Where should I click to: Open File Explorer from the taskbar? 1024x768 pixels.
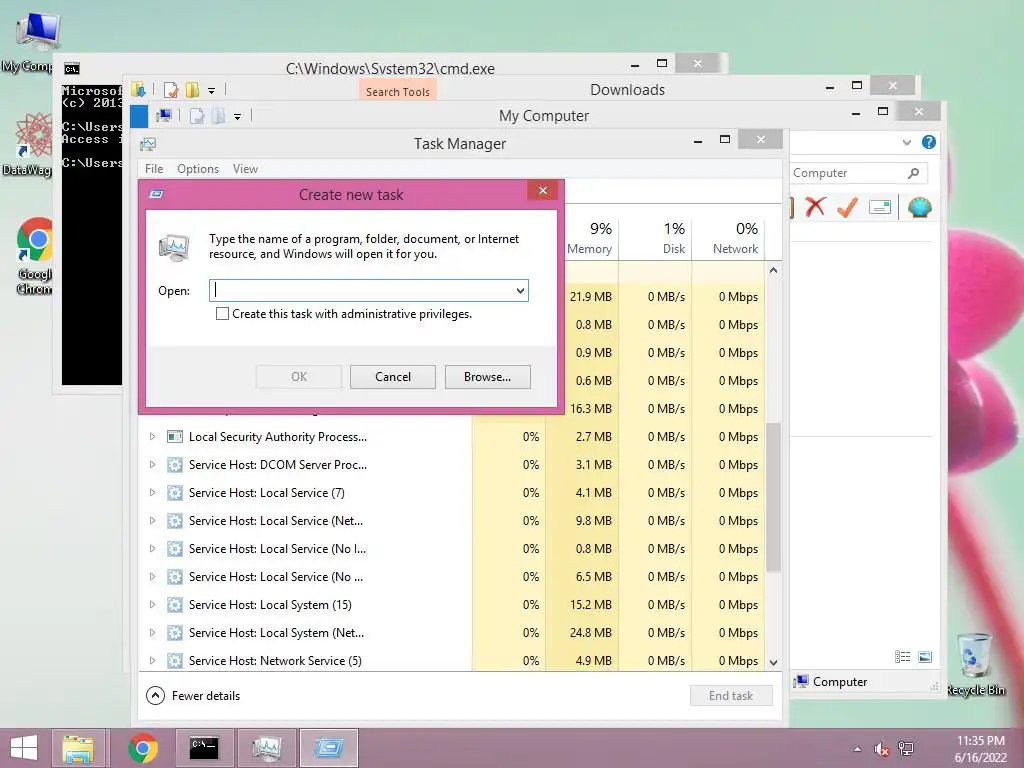[x=78, y=748]
